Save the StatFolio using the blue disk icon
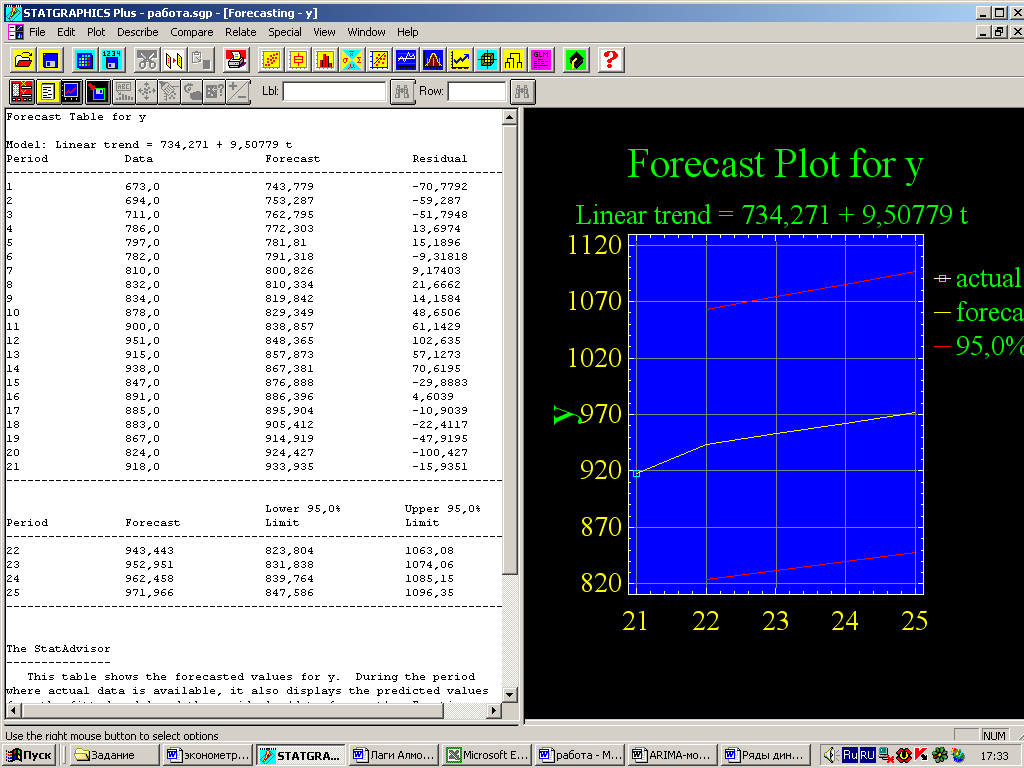Image resolution: width=1024 pixels, height=768 pixels. point(50,60)
